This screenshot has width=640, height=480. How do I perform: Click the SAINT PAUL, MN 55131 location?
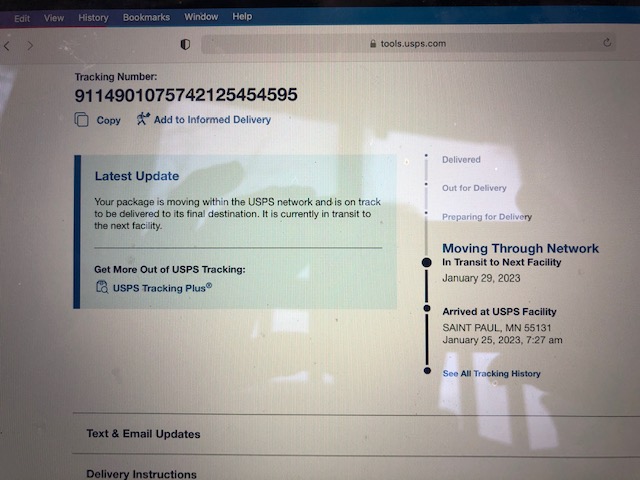coord(497,328)
